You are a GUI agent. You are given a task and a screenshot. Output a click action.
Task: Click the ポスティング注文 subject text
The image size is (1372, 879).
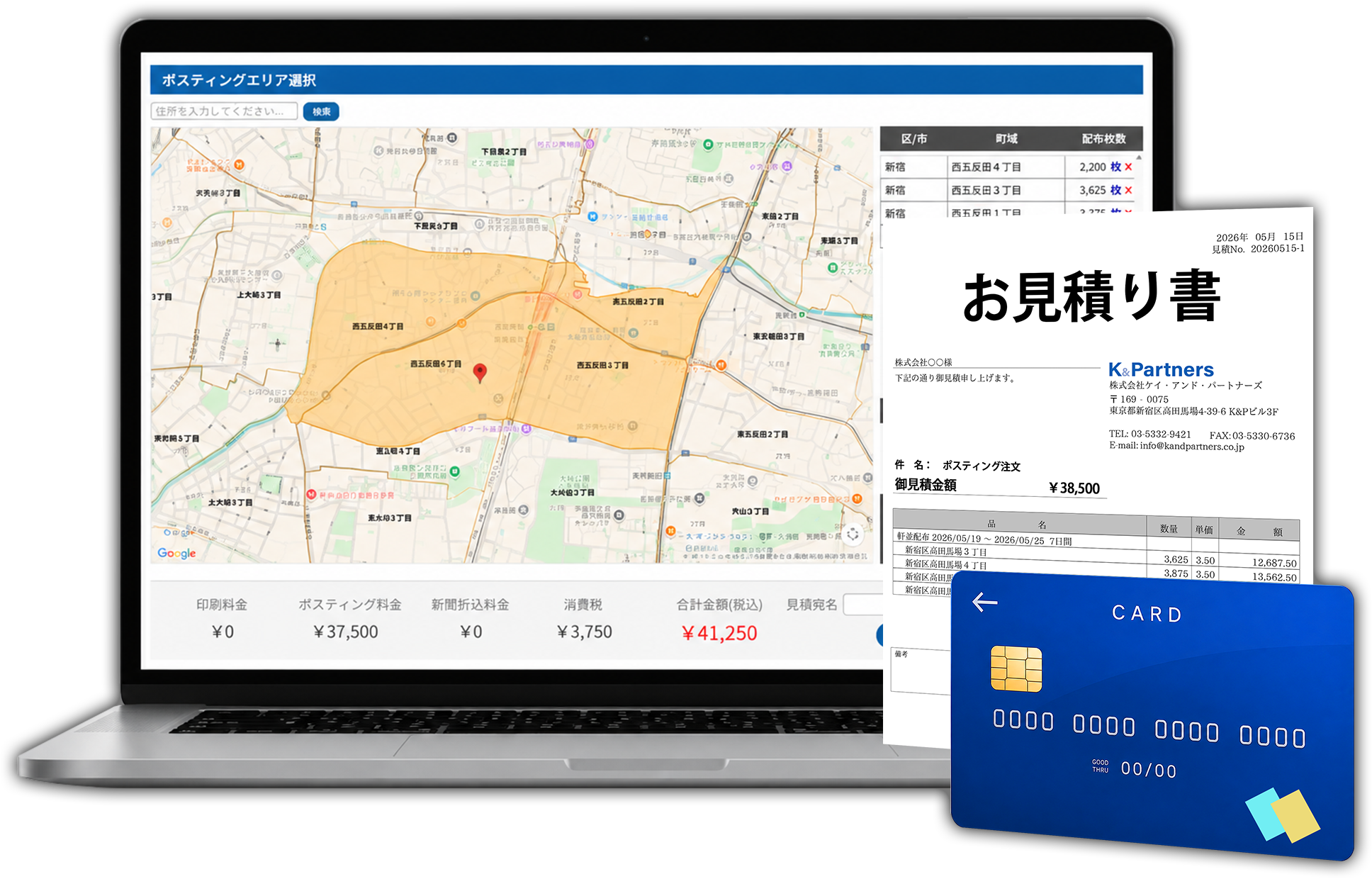tap(982, 466)
